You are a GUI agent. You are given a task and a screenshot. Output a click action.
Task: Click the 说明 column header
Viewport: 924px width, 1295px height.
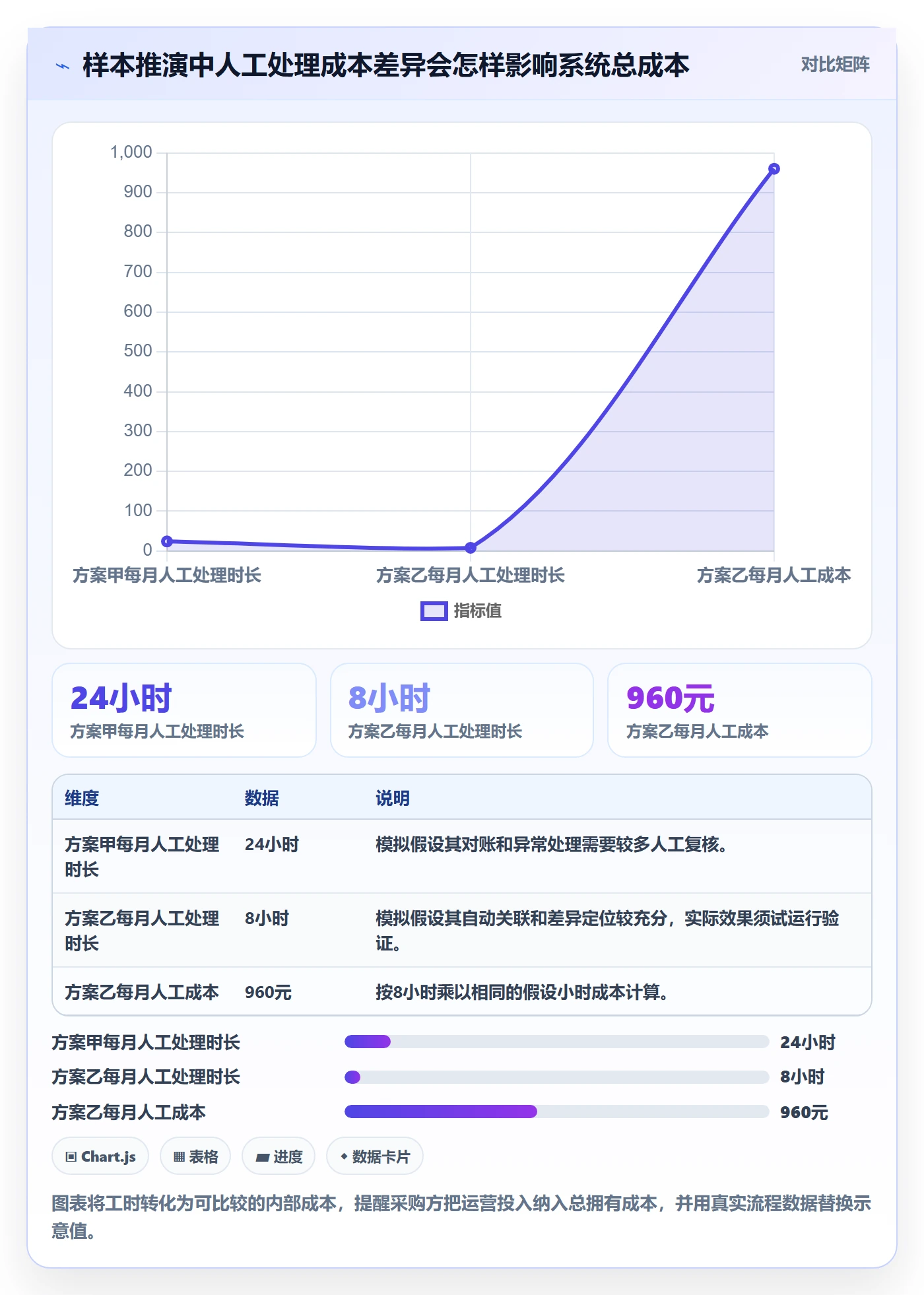393,798
